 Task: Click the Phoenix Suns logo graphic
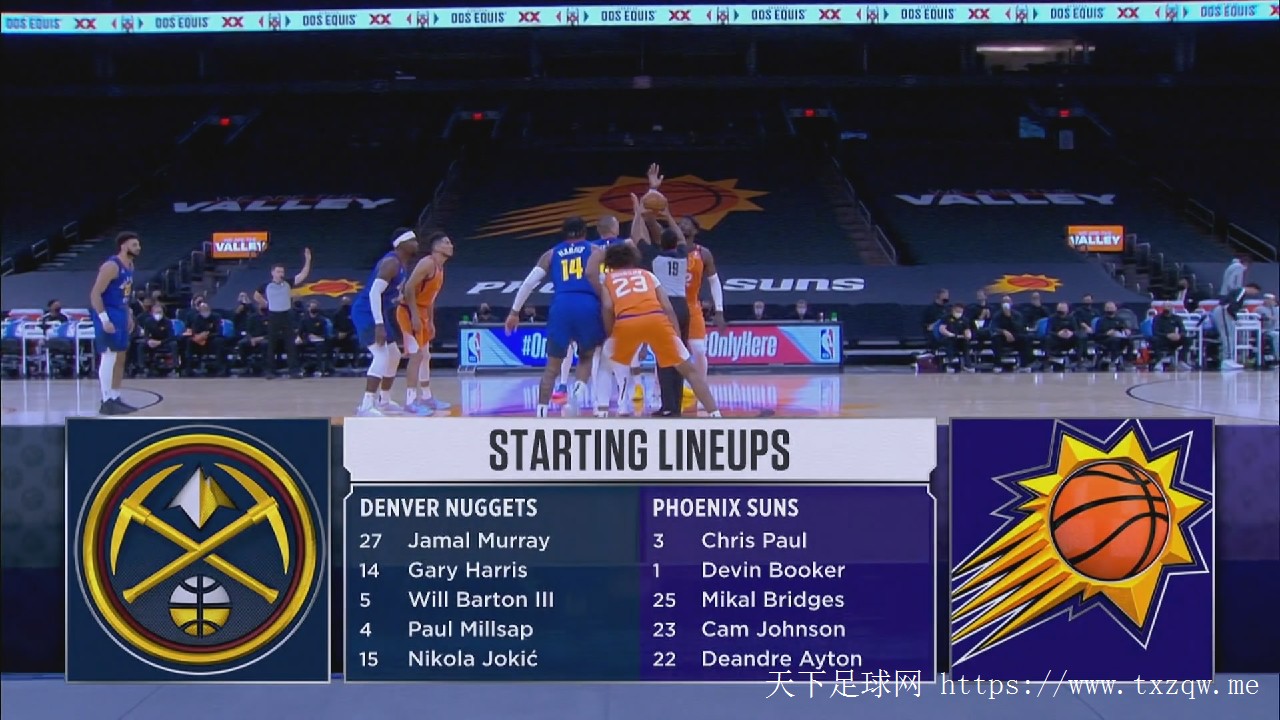click(1081, 550)
